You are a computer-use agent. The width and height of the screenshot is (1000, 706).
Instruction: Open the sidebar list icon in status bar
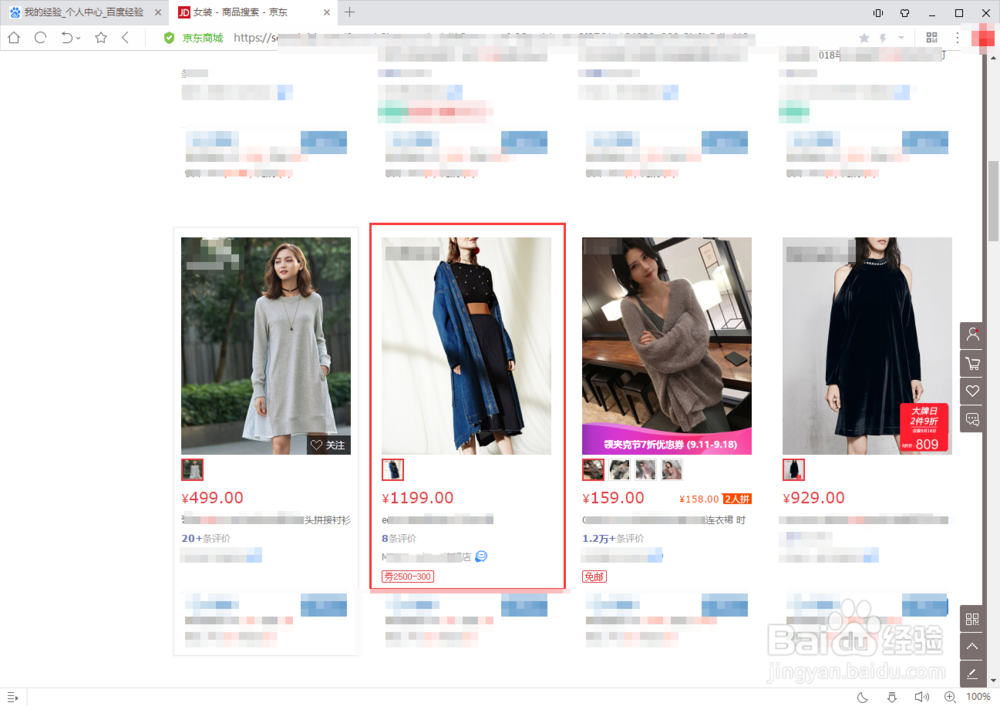click(13, 697)
